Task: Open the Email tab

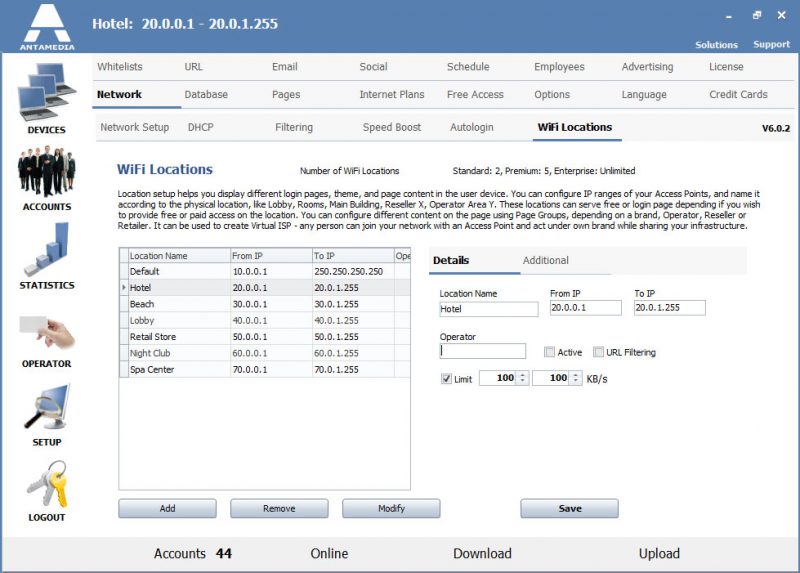Action: point(285,66)
